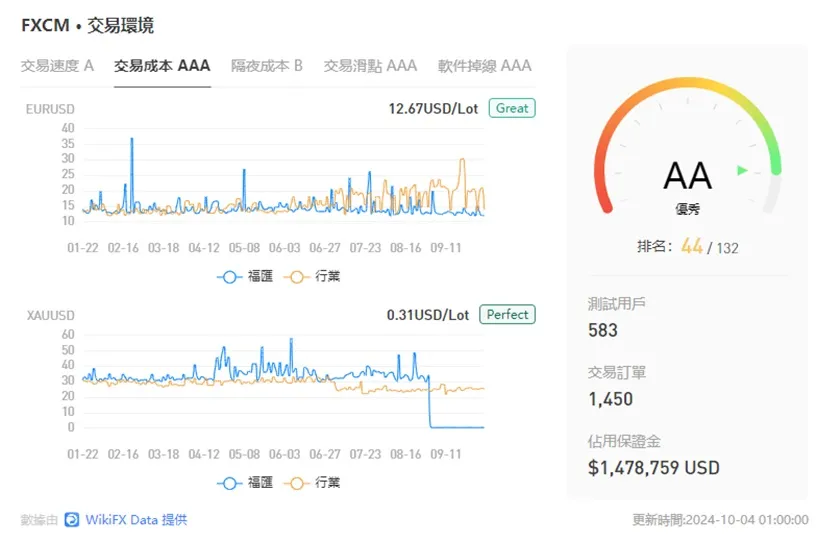Toggle 福匯 series in EURUSD chart legend
817x541 pixels.
[245, 276]
